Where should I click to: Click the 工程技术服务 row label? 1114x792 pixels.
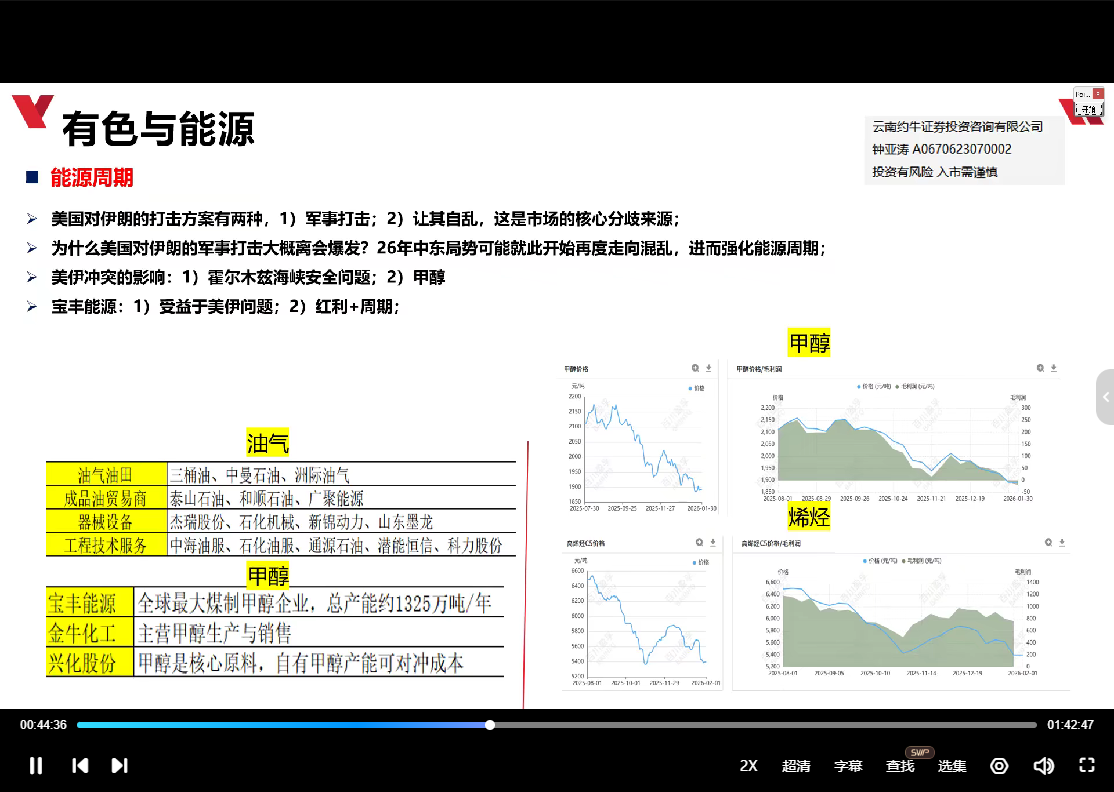(107, 546)
